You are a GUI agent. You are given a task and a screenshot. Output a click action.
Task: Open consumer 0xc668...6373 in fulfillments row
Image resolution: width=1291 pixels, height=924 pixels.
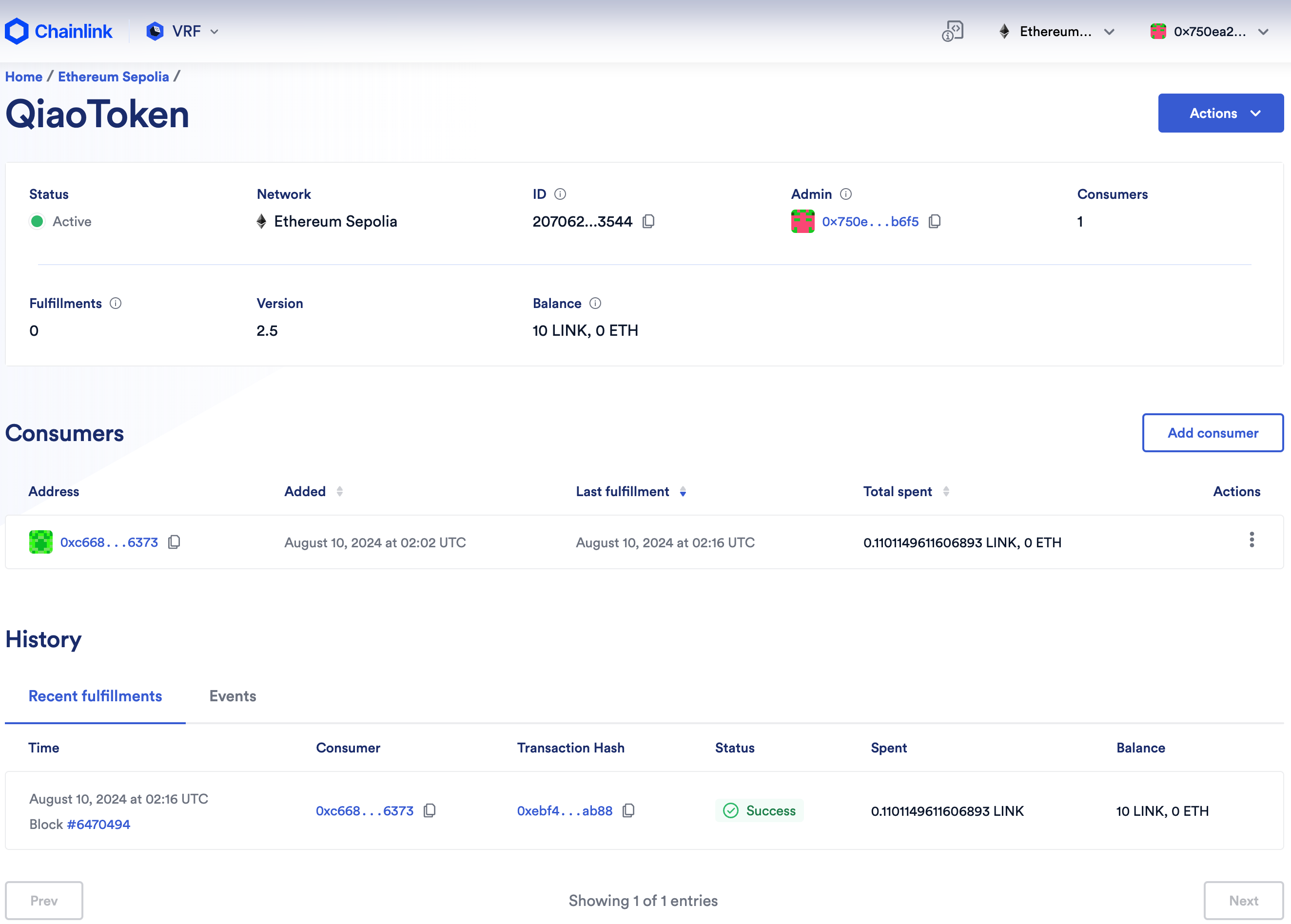[364, 811]
